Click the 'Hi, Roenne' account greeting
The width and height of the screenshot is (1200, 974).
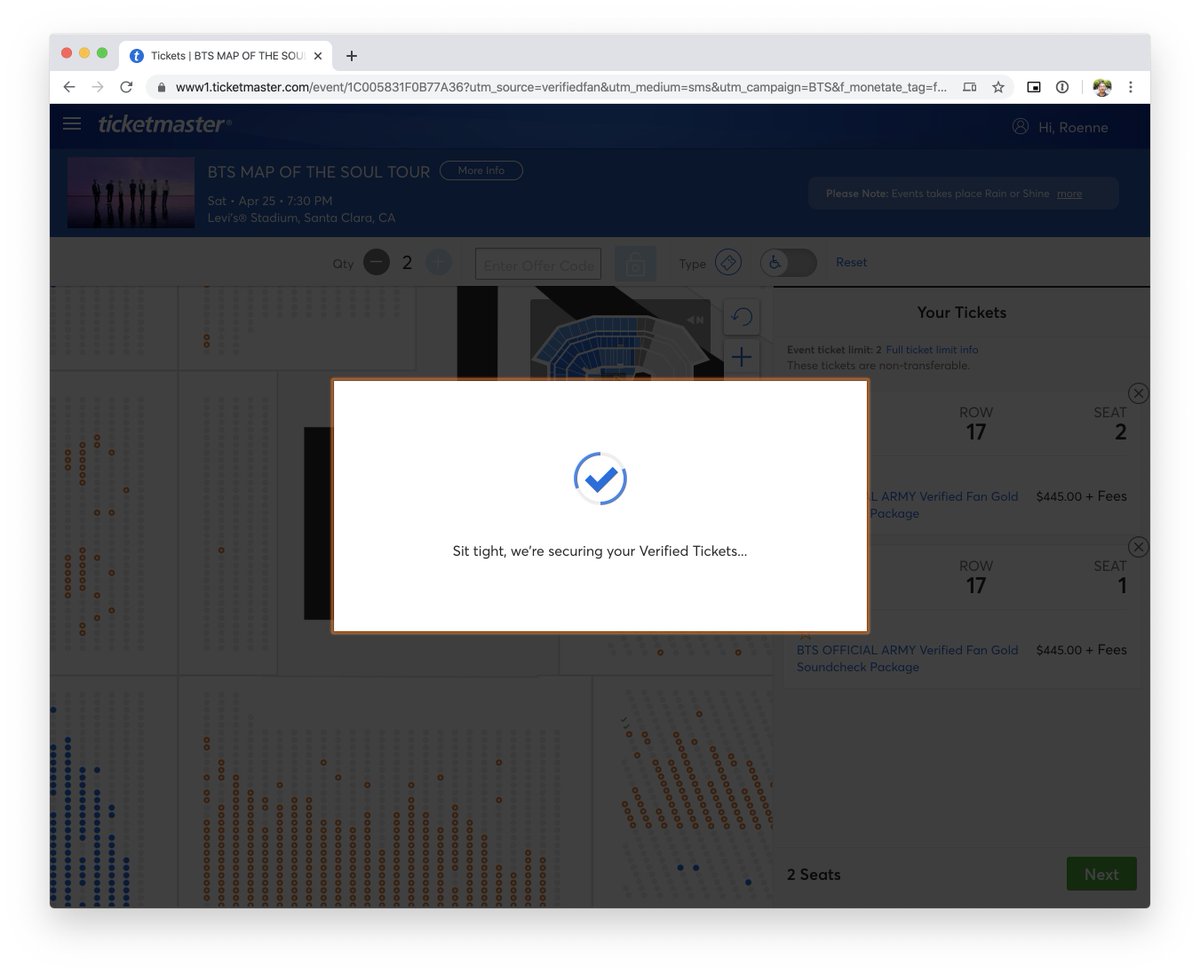coord(1073,127)
